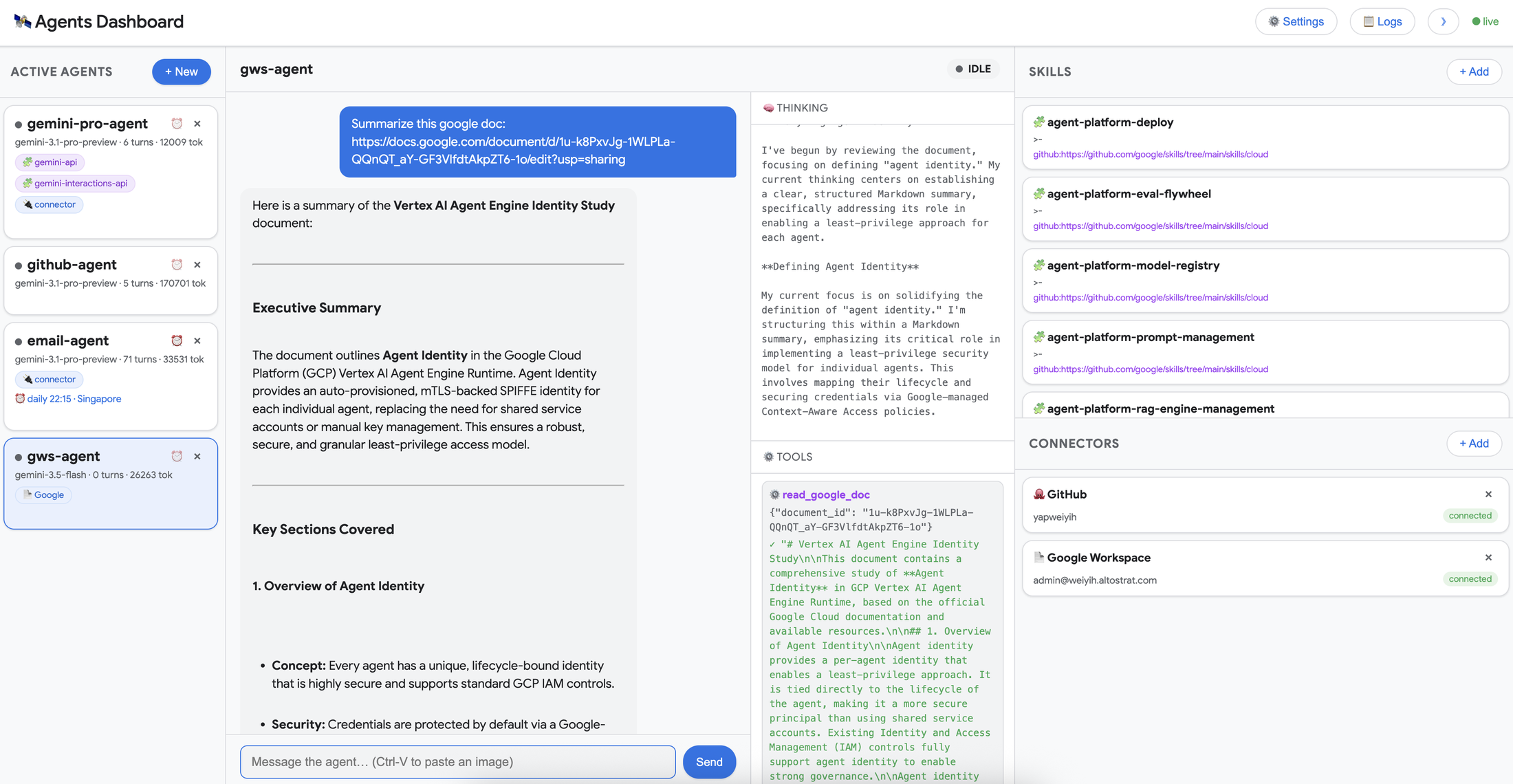Click the gemini-api skill tag
The height and width of the screenshot is (784, 1513).
click(x=50, y=162)
